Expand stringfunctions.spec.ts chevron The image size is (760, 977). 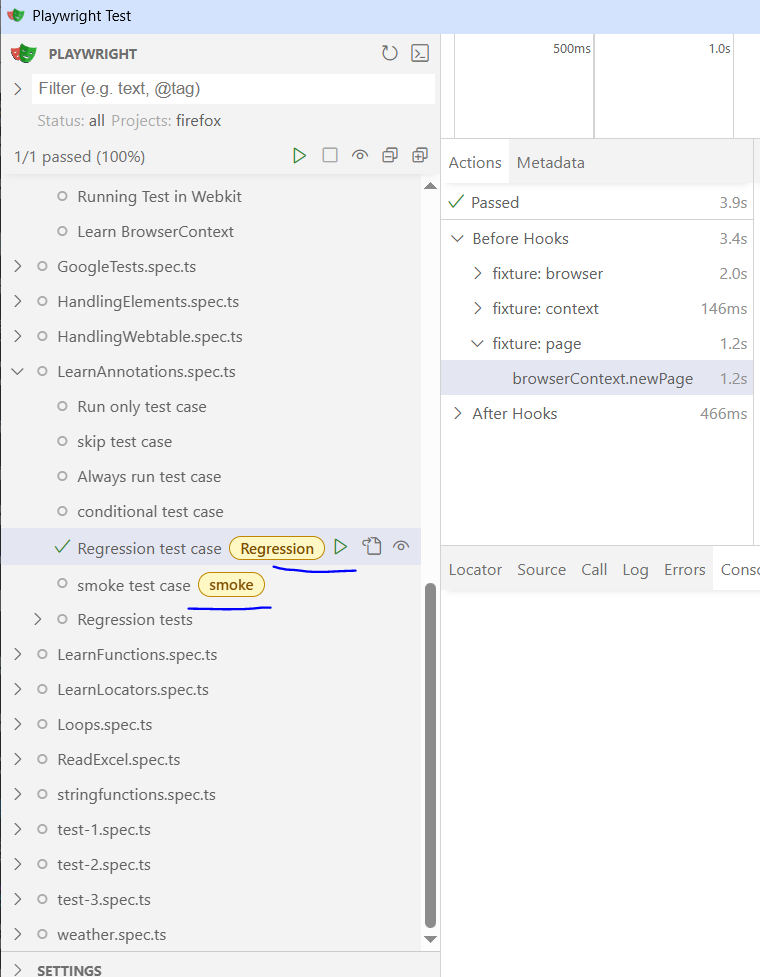(x=17, y=793)
